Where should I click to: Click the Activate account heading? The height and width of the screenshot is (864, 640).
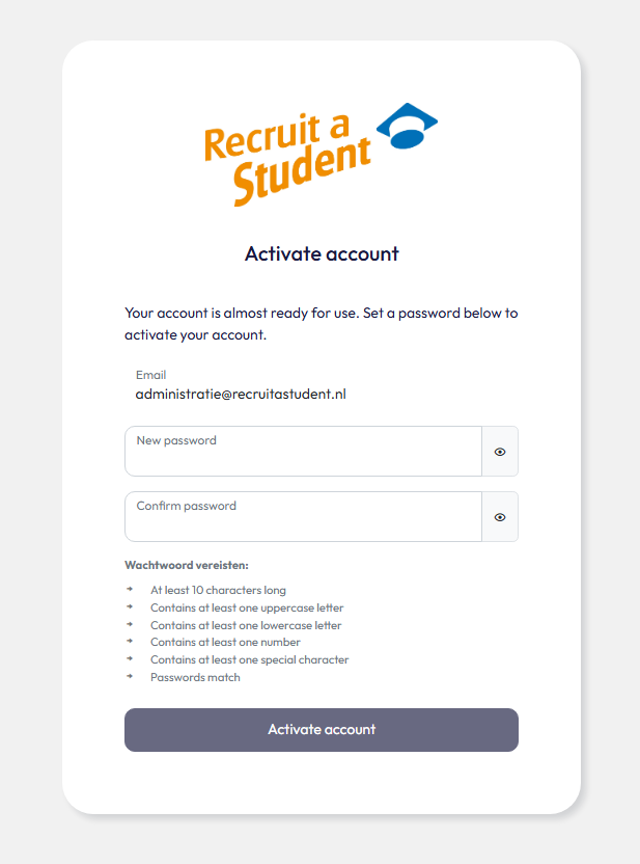(x=321, y=253)
